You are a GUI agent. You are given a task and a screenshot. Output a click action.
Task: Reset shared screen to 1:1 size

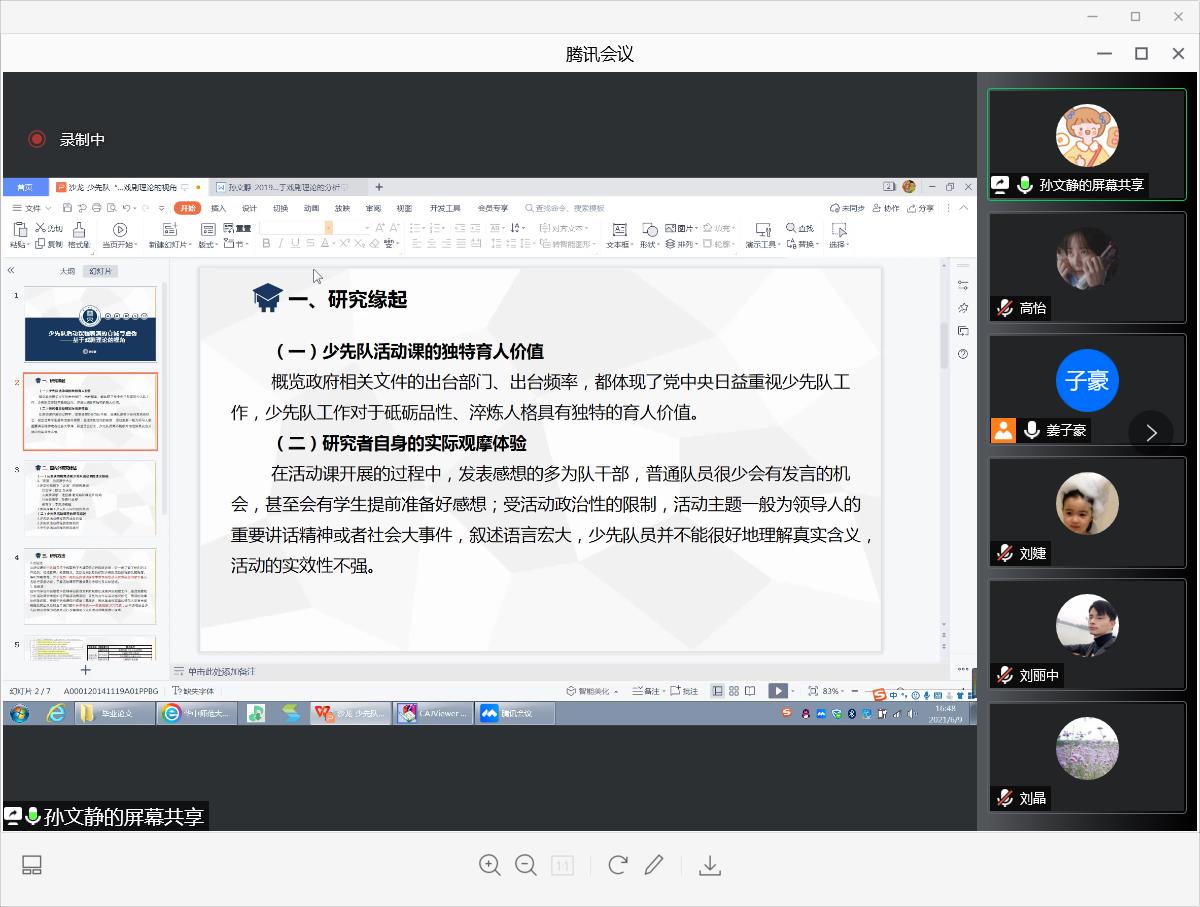(x=562, y=866)
